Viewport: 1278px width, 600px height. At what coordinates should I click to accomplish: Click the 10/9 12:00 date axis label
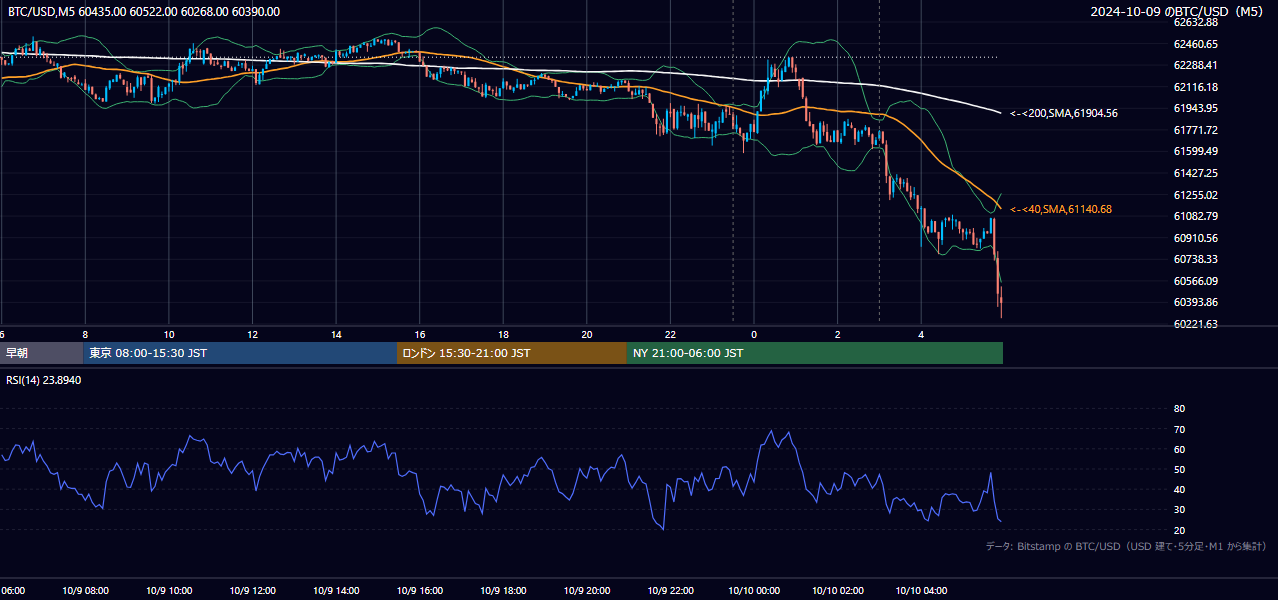(x=252, y=591)
